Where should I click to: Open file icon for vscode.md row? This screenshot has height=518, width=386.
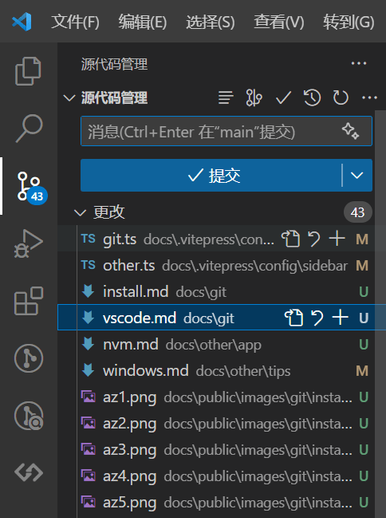(x=294, y=318)
